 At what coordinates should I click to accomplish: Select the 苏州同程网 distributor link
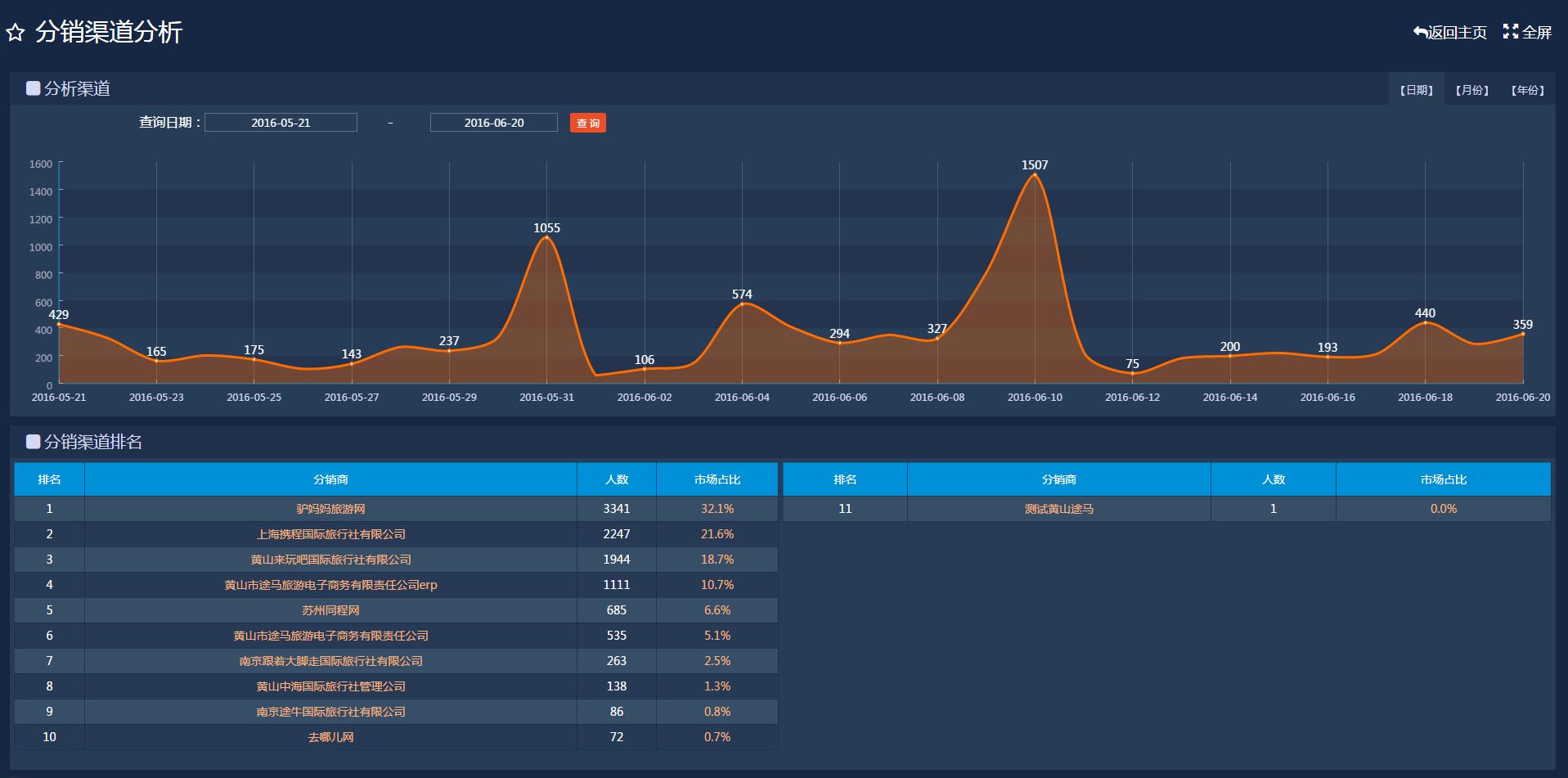pyautogui.click(x=330, y=610)
